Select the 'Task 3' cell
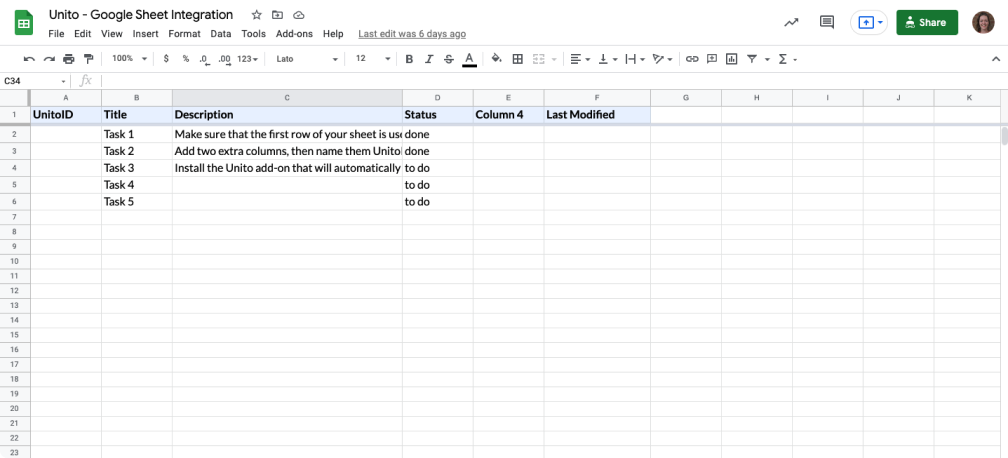1008x458 pixels. point(137,168)
